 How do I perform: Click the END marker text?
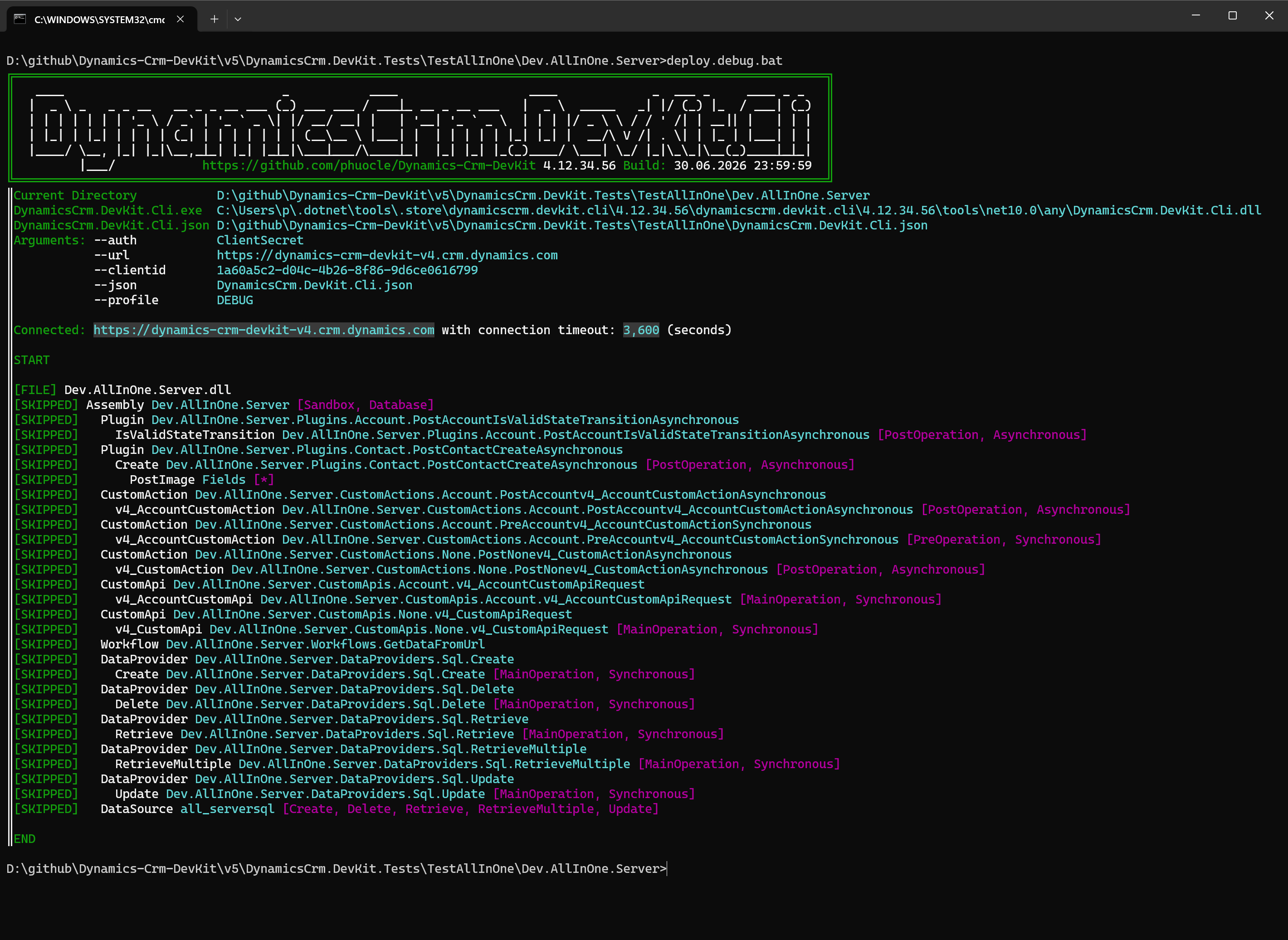[24, 839]
